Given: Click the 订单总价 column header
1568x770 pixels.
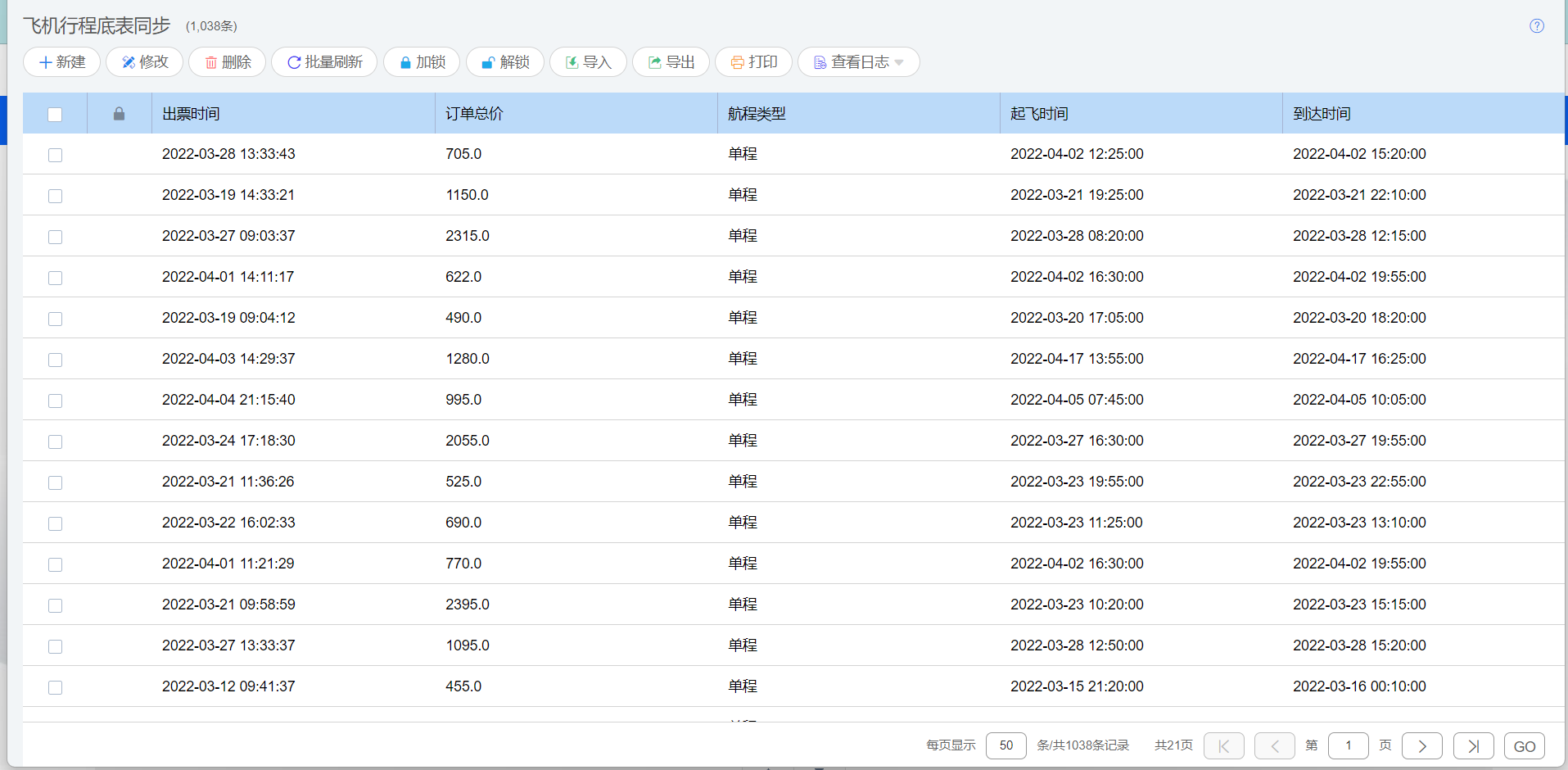Looking at the screenshot, I should (x=474, y=114).
